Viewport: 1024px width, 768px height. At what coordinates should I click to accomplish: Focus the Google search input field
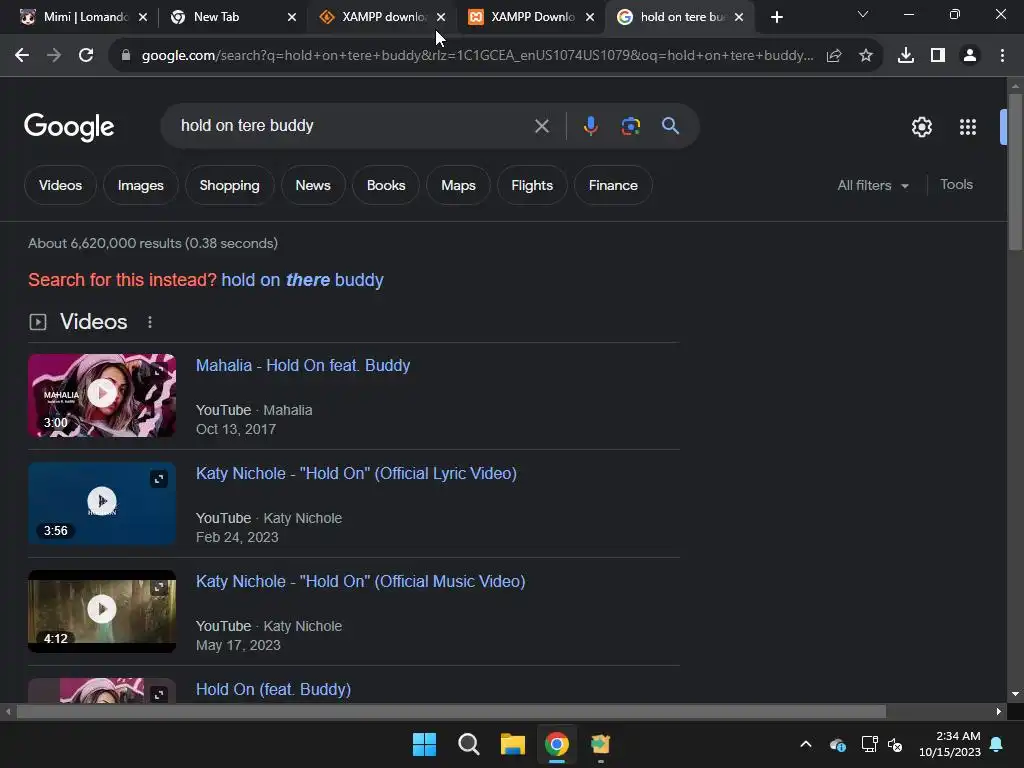353,125
